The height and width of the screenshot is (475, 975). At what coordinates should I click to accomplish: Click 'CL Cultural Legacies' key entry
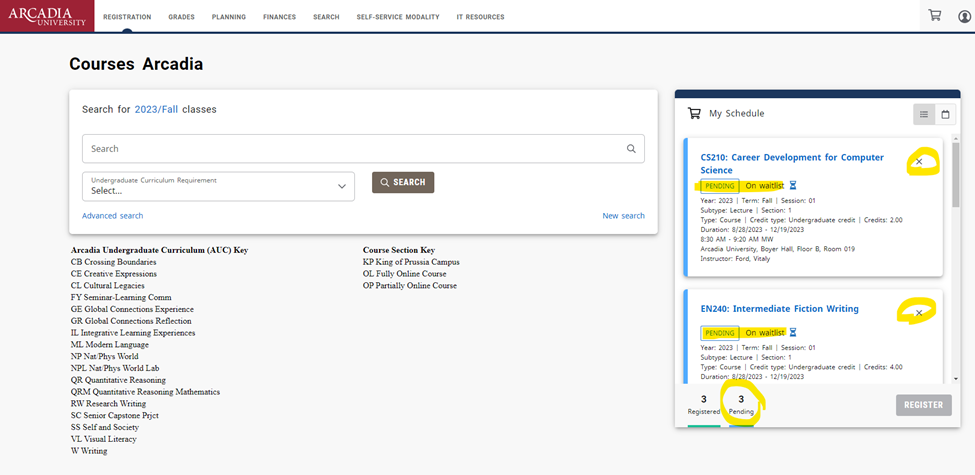(x=108, y=286)
